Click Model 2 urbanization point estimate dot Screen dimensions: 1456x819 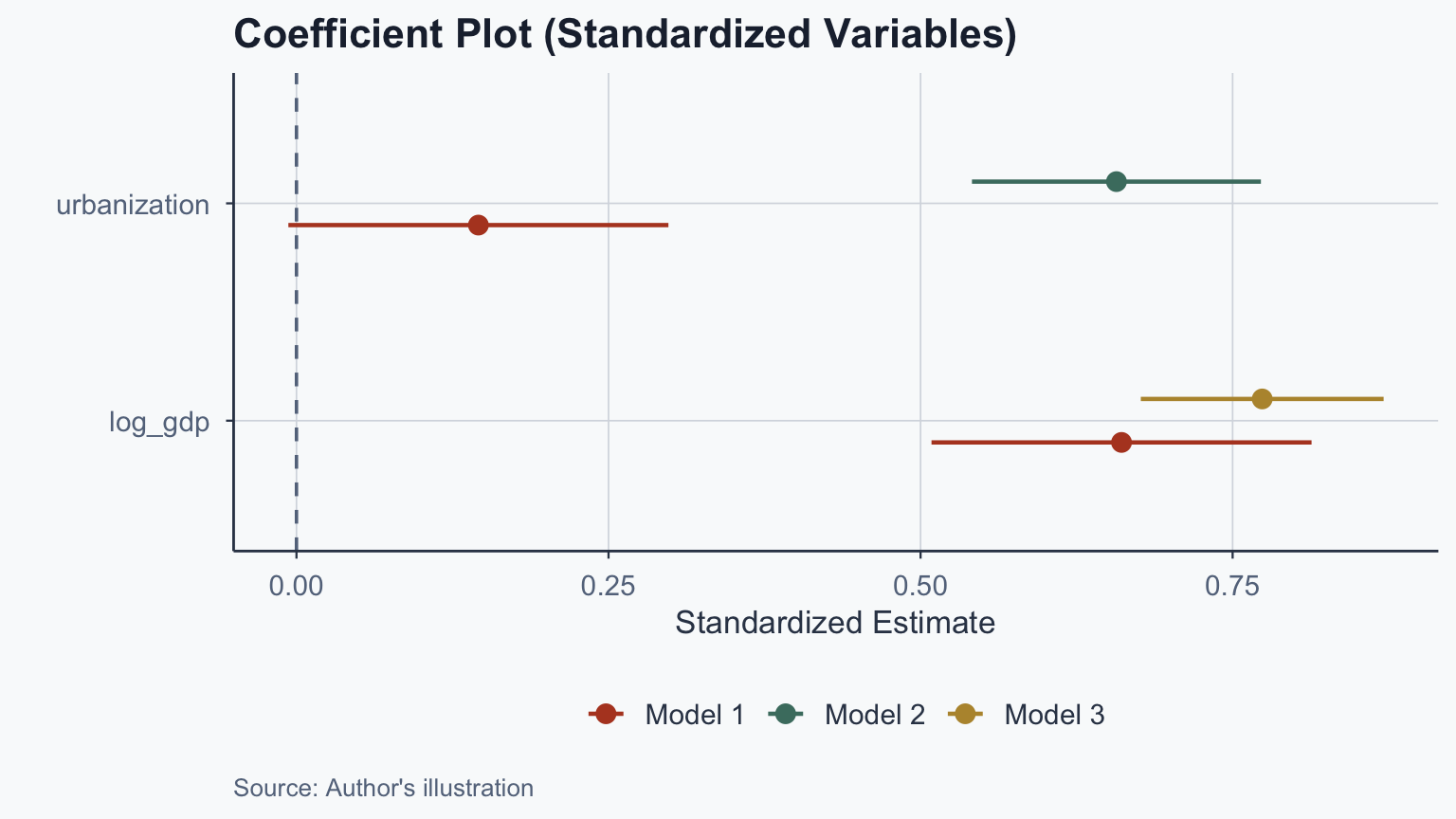click(1116, 181)
